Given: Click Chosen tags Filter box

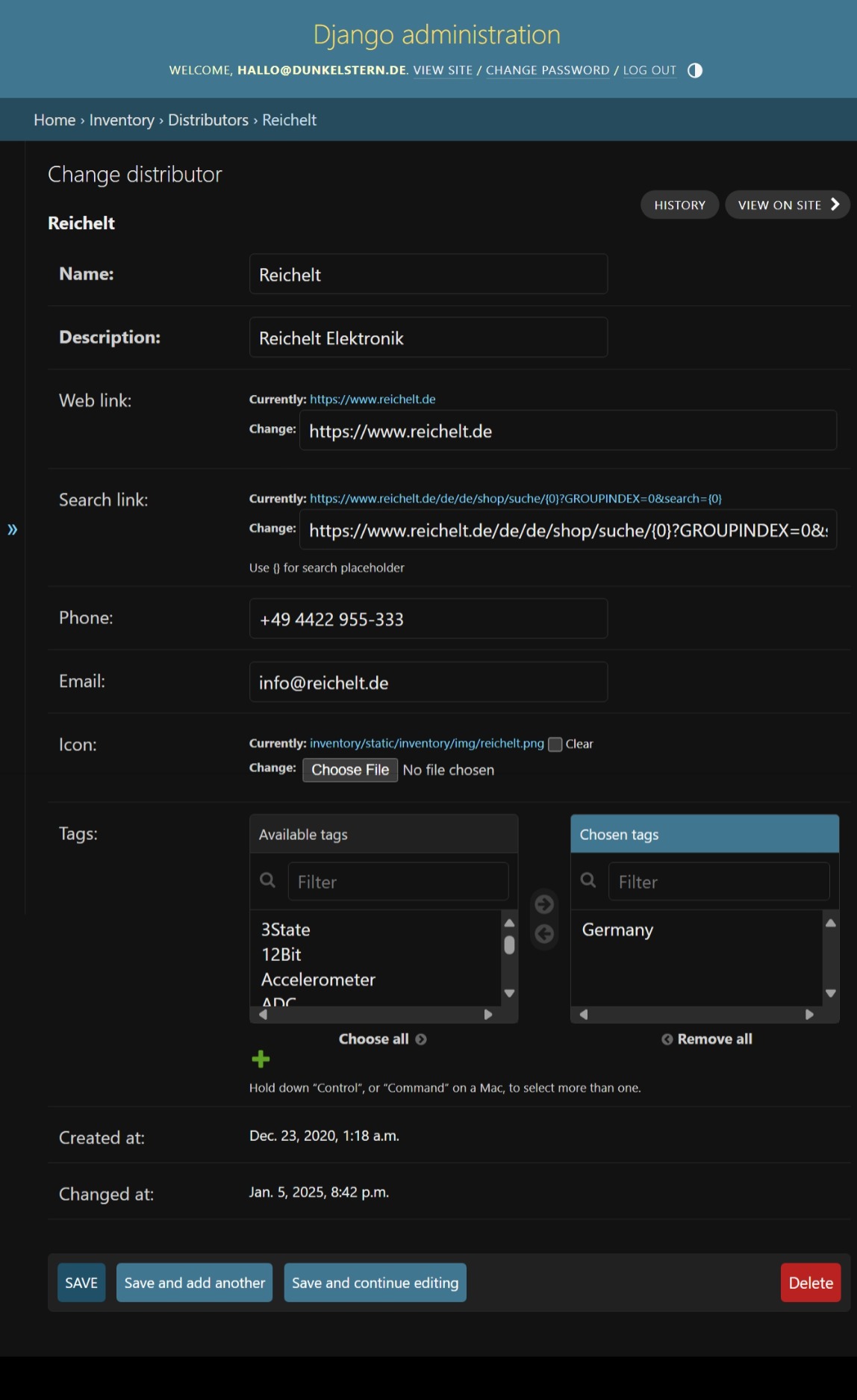Looking at the screenshot, I should (720, 881).
